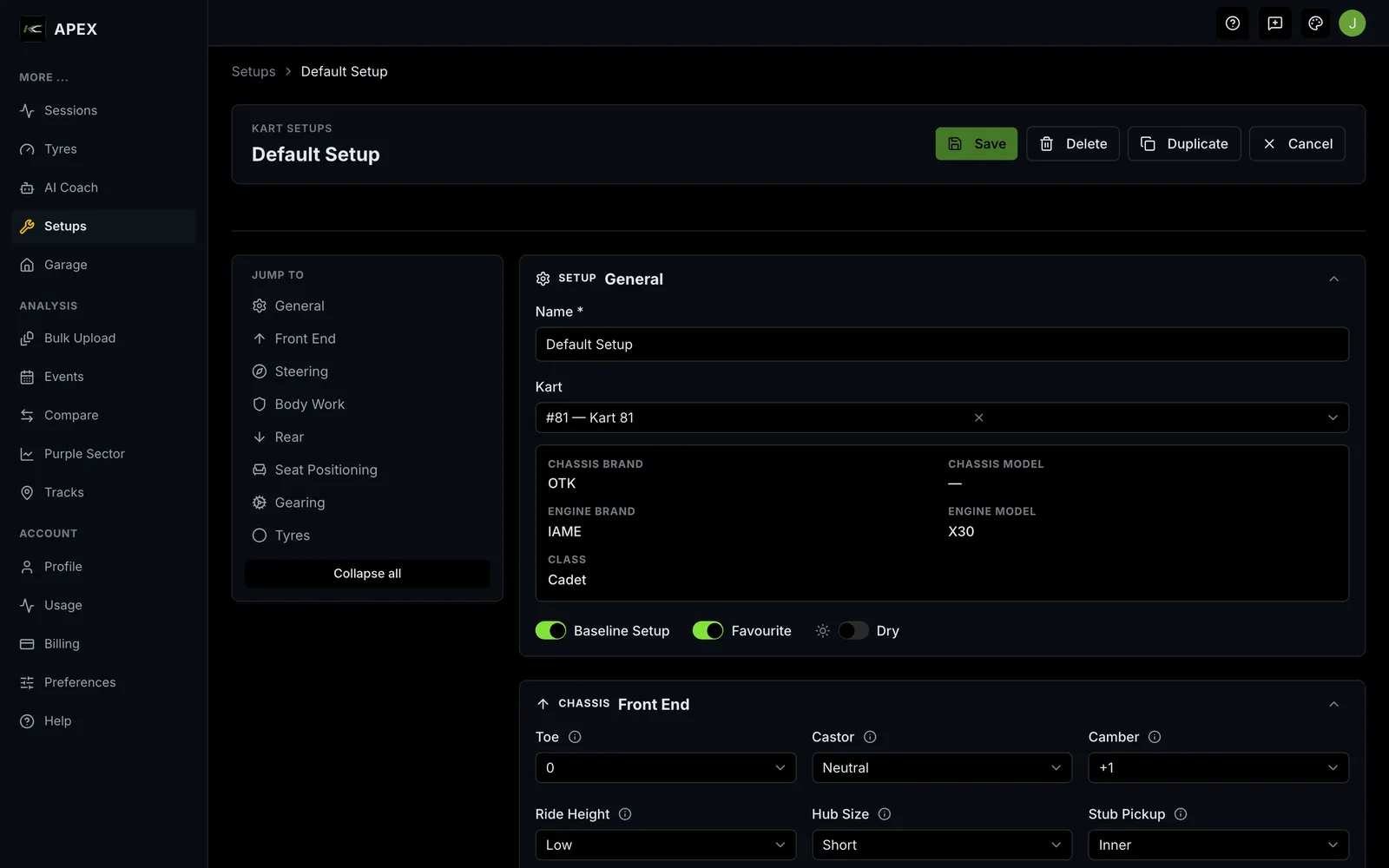
Task: Click Collapse all button
Action: (367, 574)
